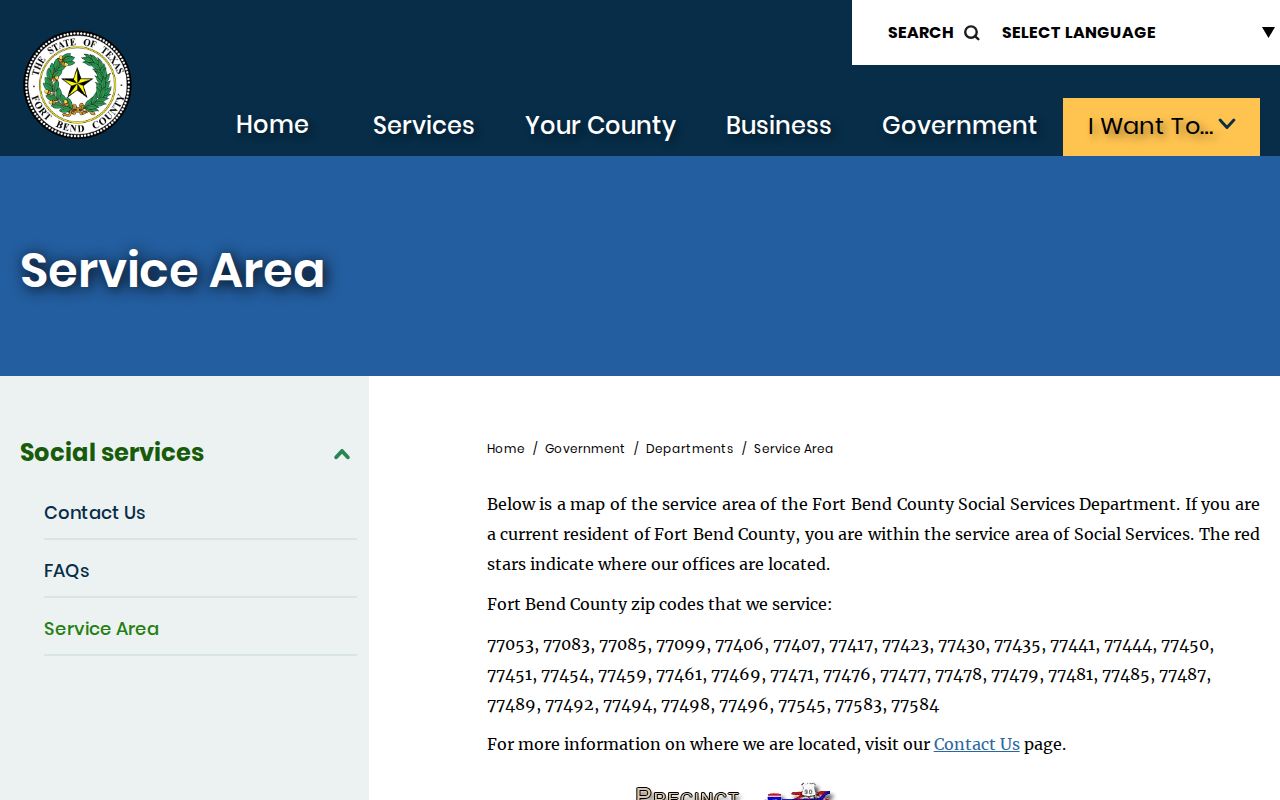
Task: Open the Select Language dropdown
Action: point(1138,33)
